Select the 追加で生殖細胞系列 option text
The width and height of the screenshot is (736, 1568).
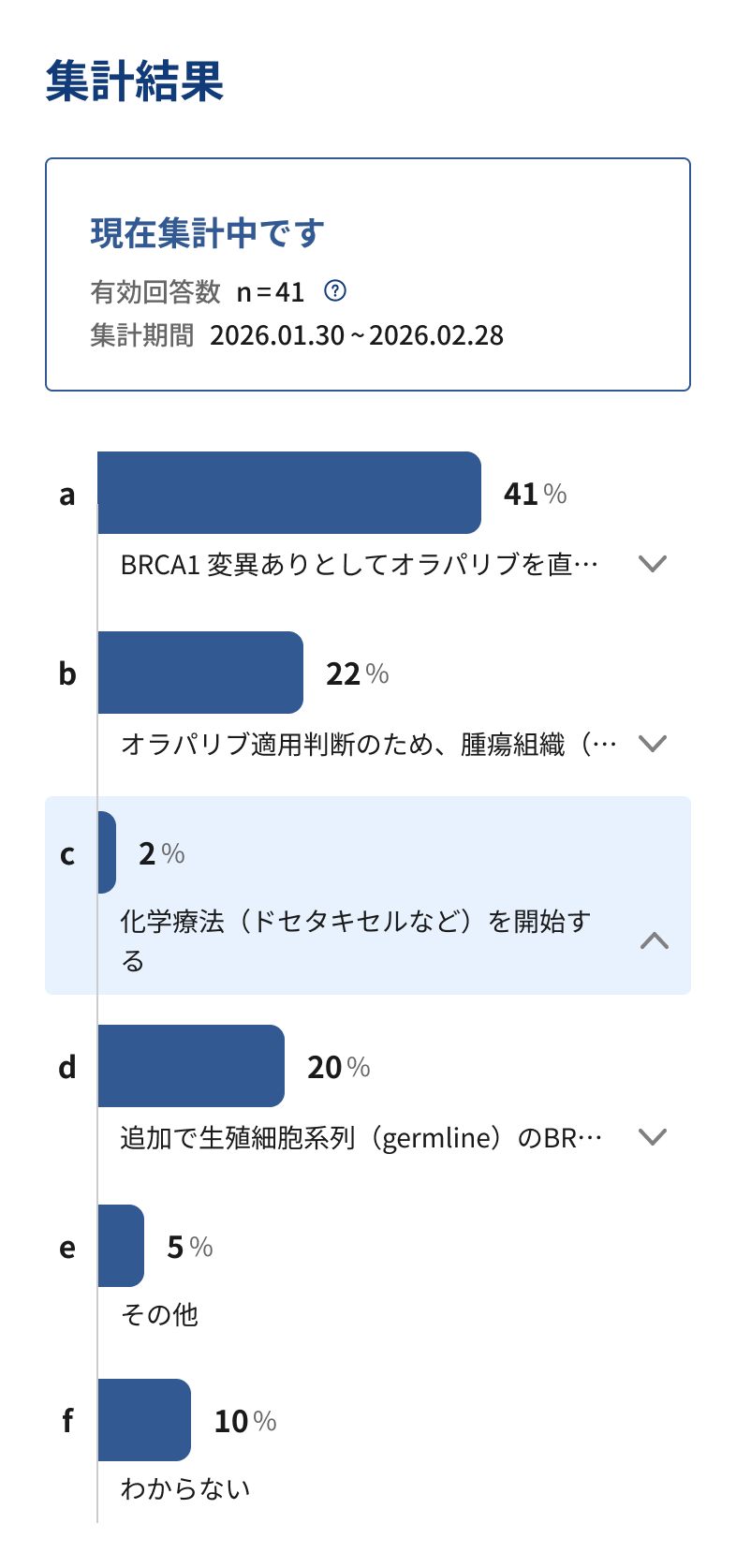[361, 1138]
